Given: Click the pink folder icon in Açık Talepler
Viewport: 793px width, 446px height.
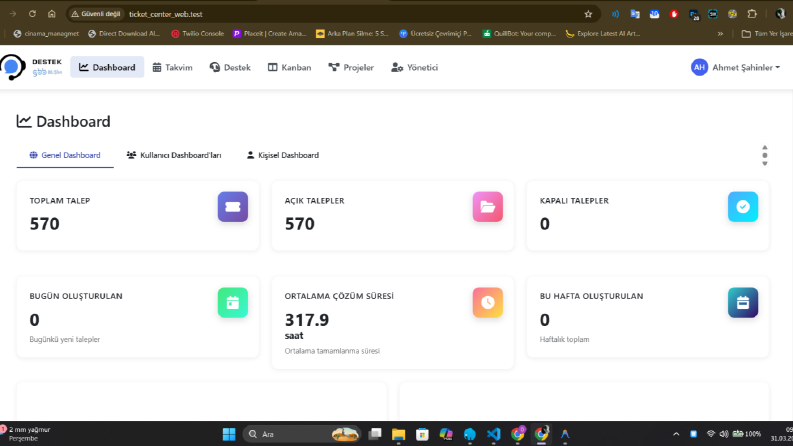Looking at the screenshot, I should coord(488,206).
